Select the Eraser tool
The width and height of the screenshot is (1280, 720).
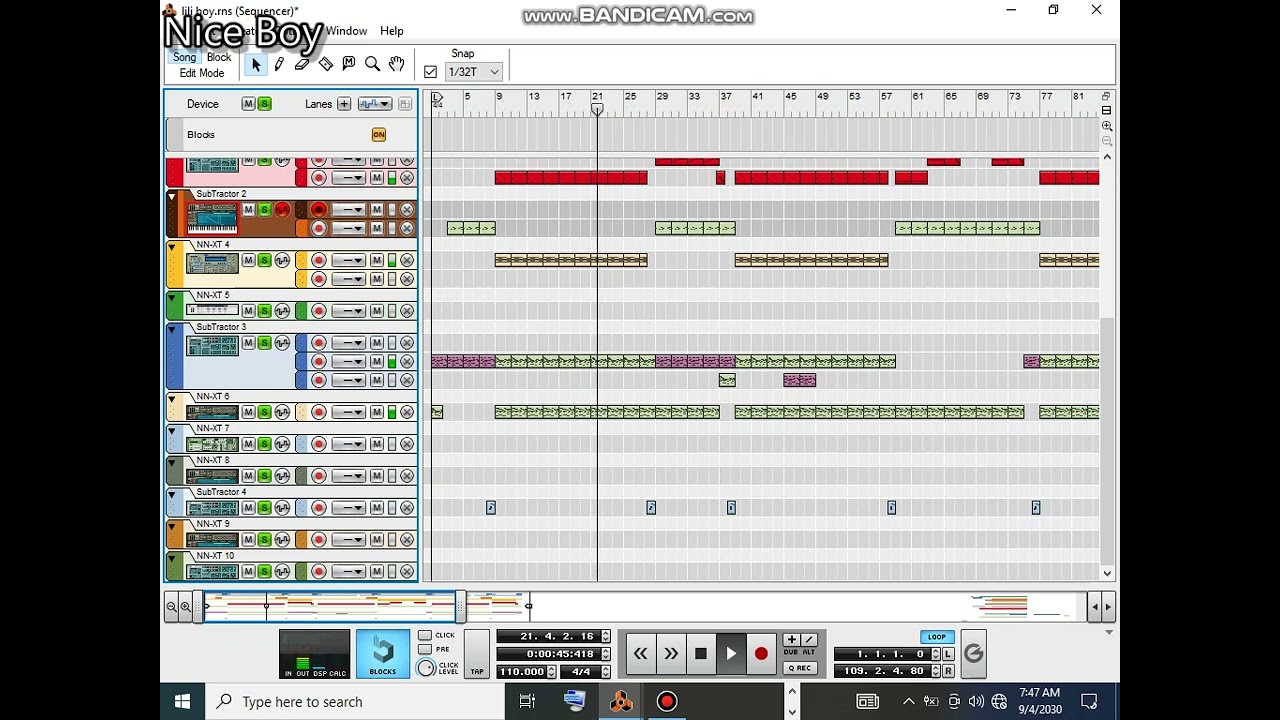tap(302, 64)
